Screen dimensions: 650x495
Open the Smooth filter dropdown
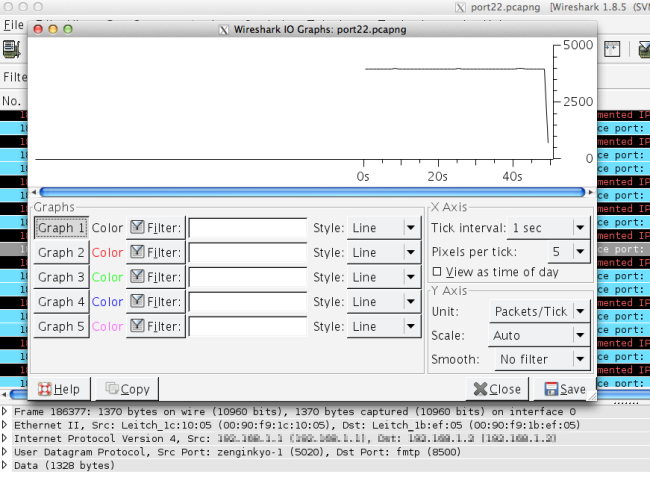point(542,359)
